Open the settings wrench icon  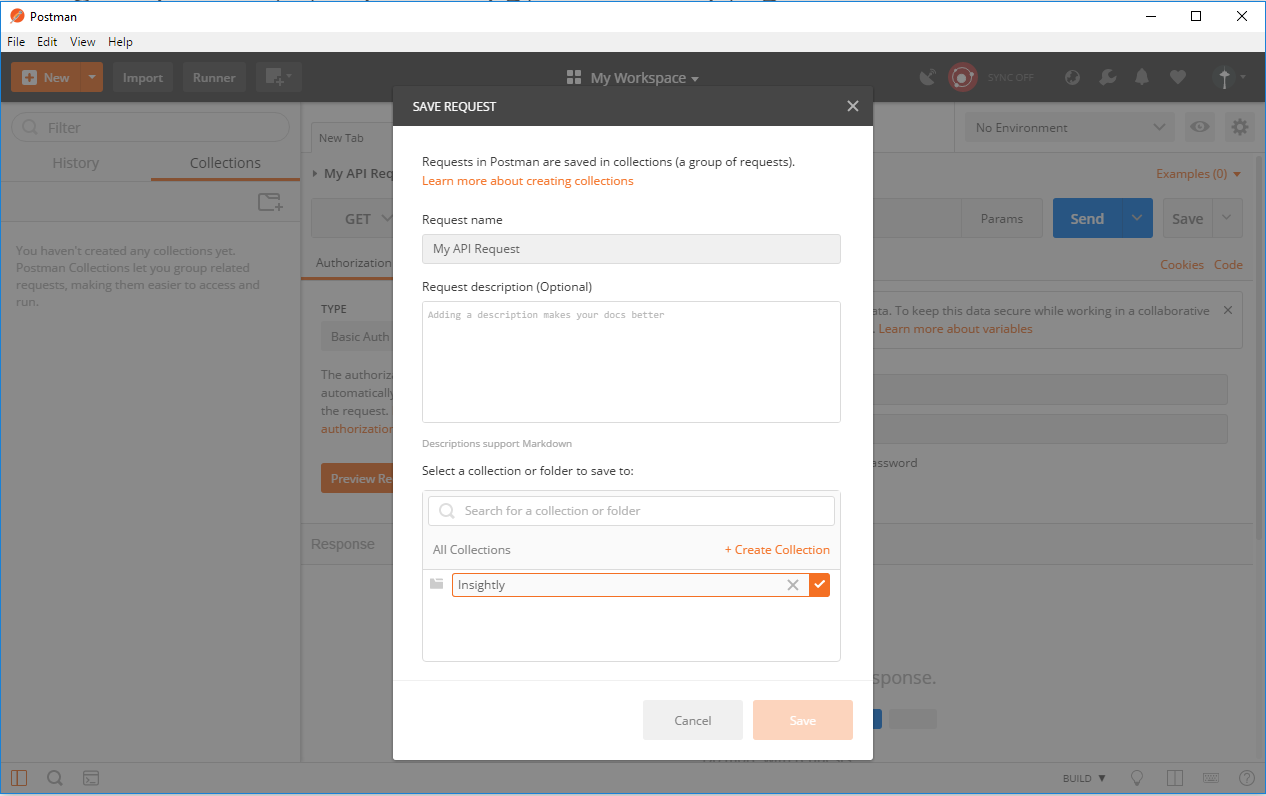pyautogui.click(x=1106, y=77)
